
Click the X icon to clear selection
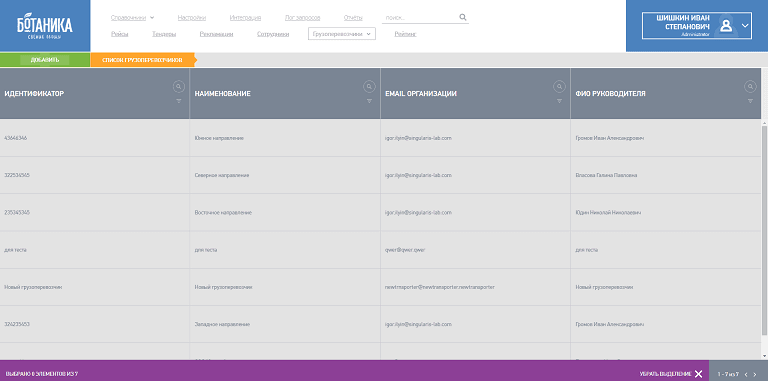tap(698, 374)
